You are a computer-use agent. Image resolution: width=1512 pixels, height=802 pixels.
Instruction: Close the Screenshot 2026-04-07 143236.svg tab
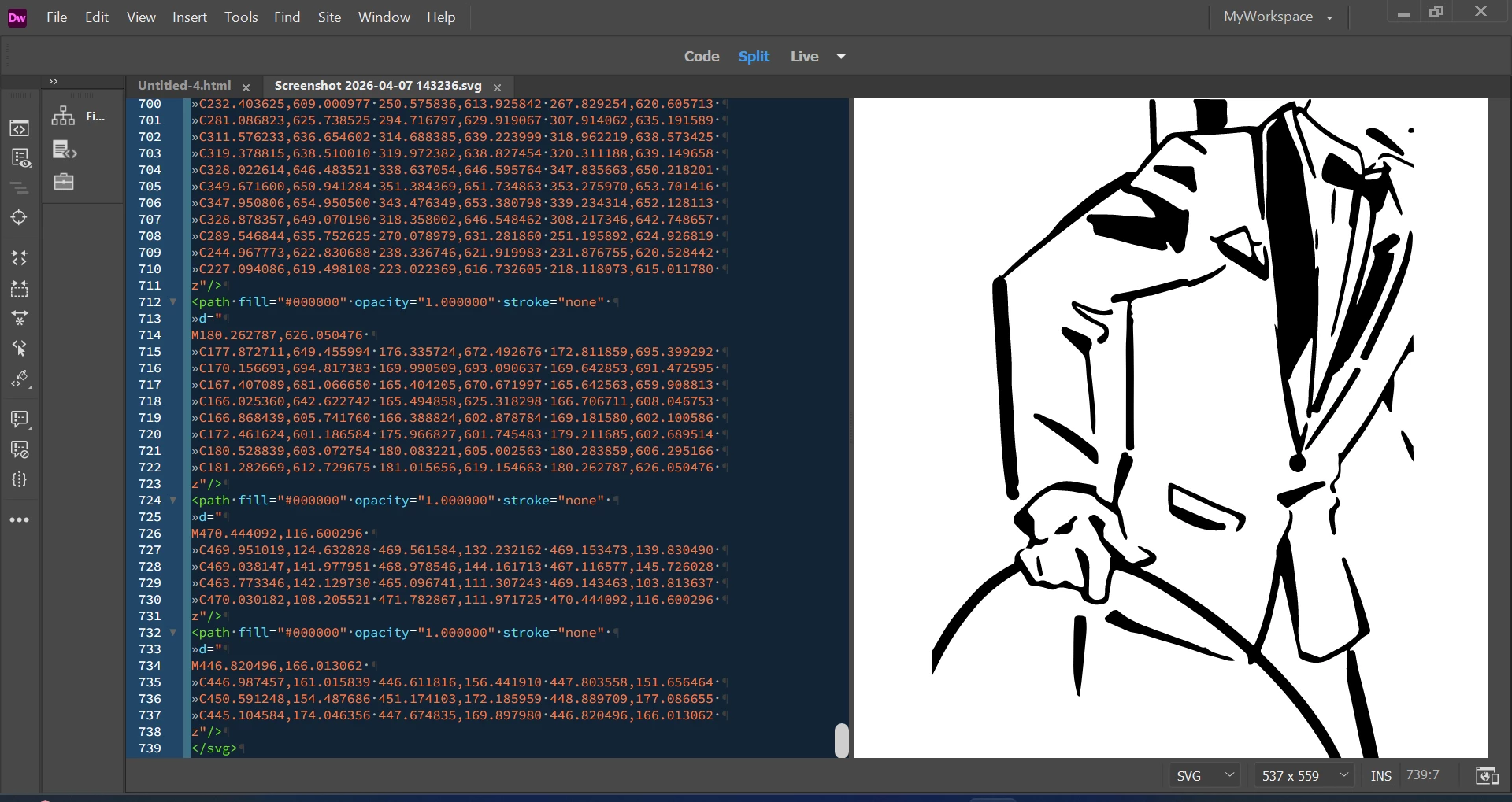tap(497, 87)
